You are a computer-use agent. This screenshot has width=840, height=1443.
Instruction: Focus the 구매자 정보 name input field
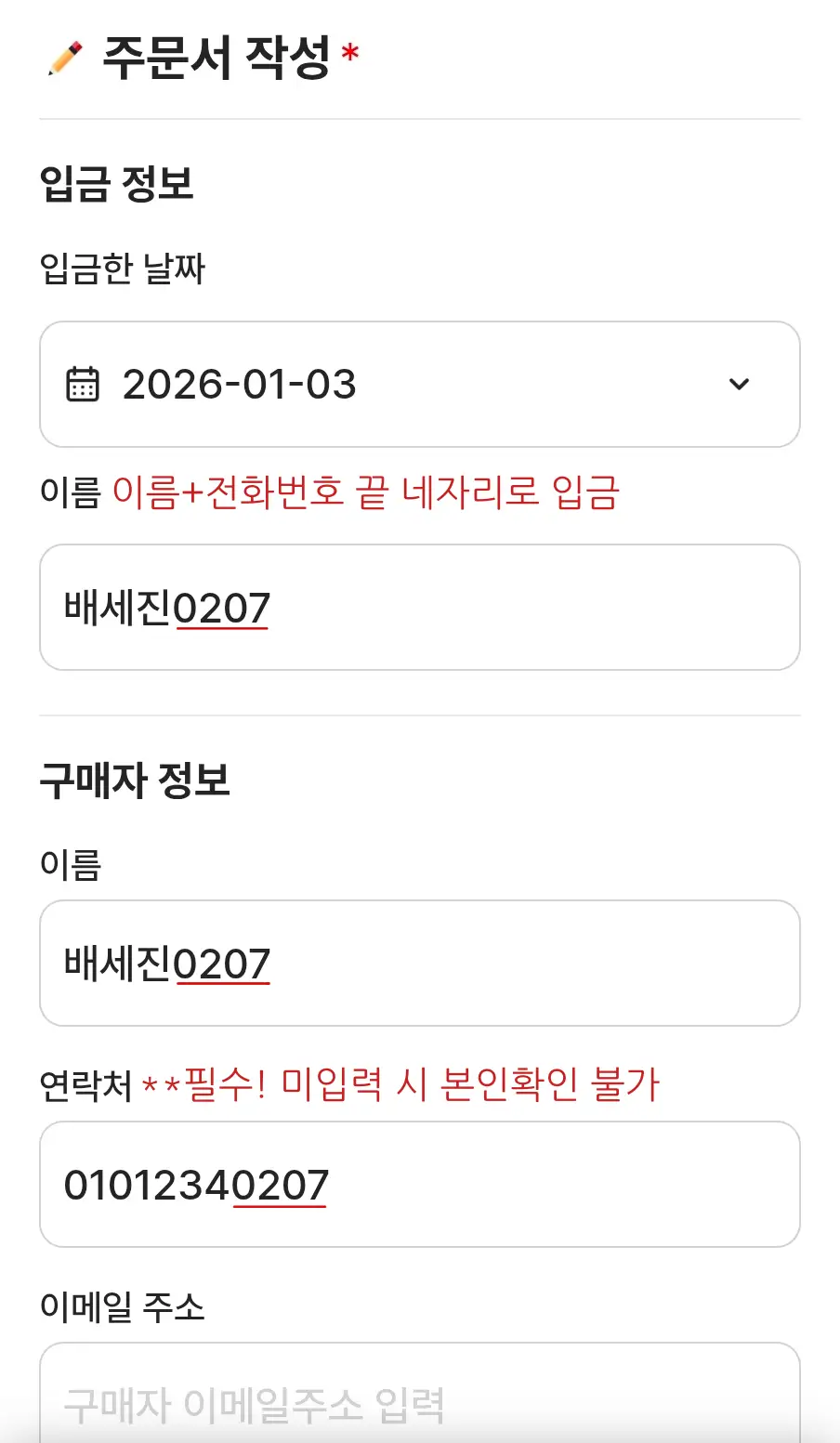coord(419,964)
